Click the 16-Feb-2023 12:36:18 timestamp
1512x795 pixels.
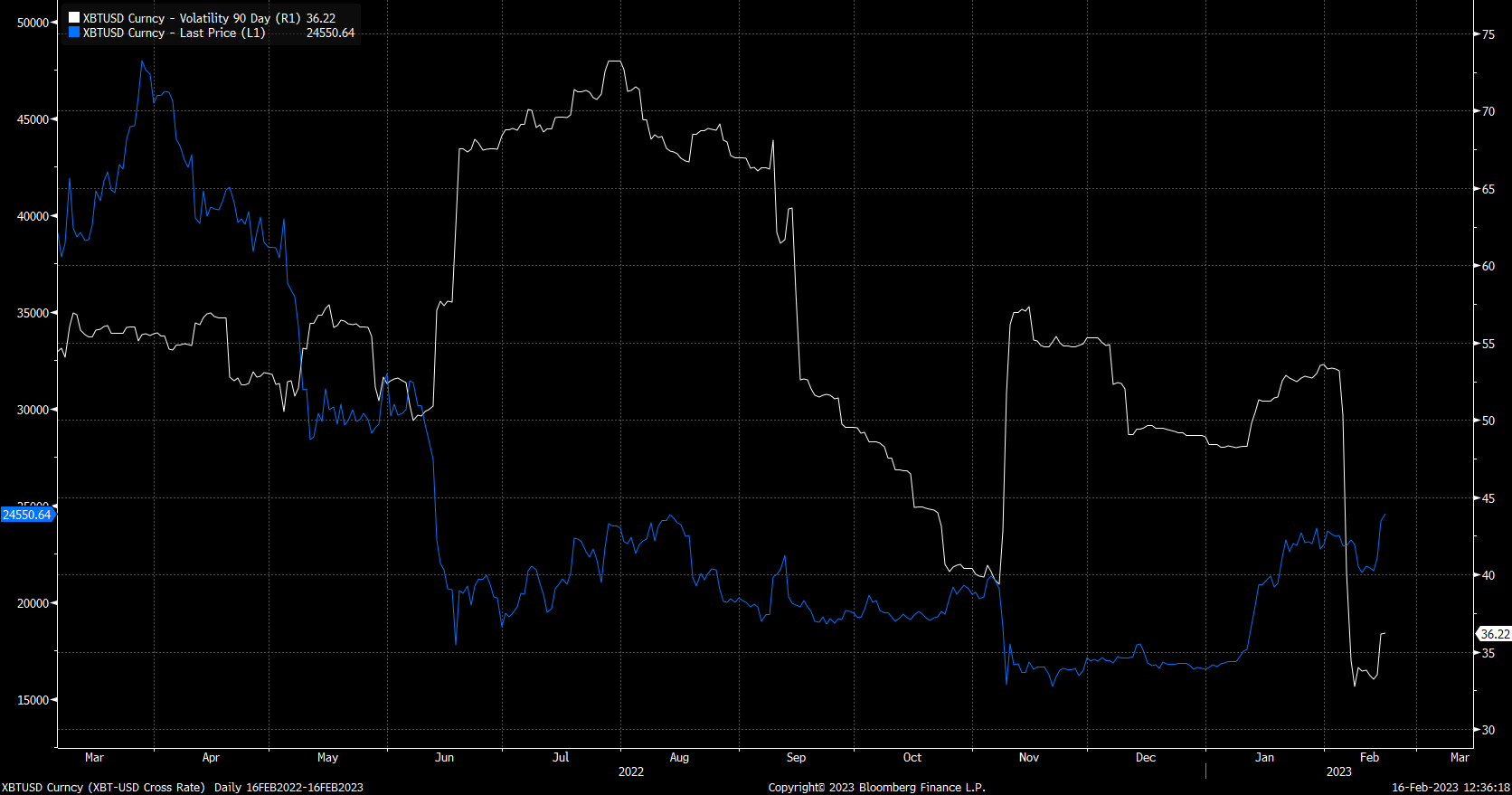point(1451,788)
